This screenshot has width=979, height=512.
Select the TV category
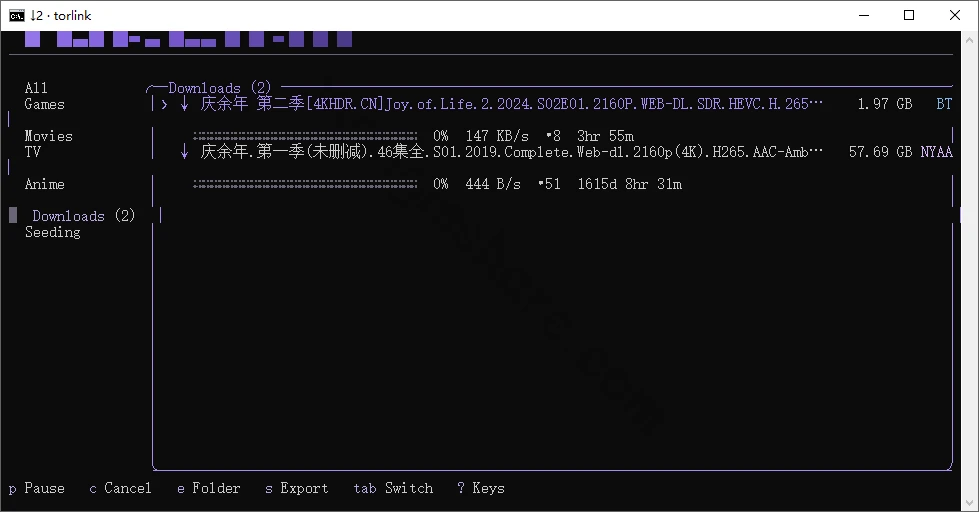click(x=32, y=152)
